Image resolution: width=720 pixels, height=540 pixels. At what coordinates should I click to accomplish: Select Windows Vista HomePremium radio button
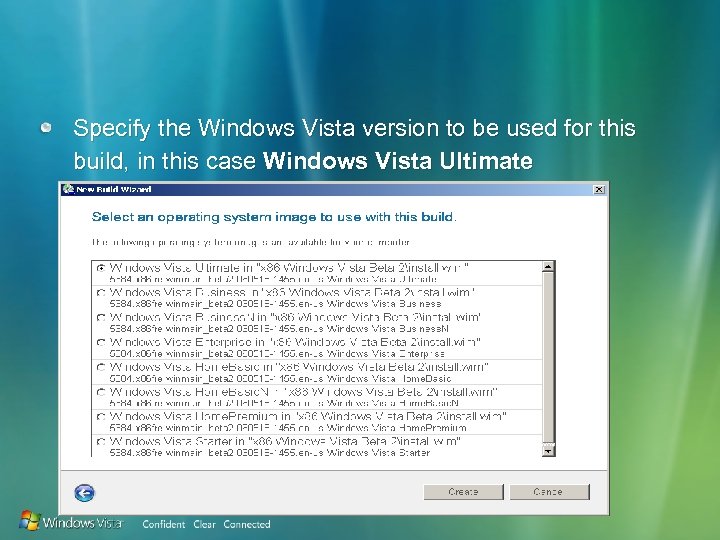click(x=101, y=416)
